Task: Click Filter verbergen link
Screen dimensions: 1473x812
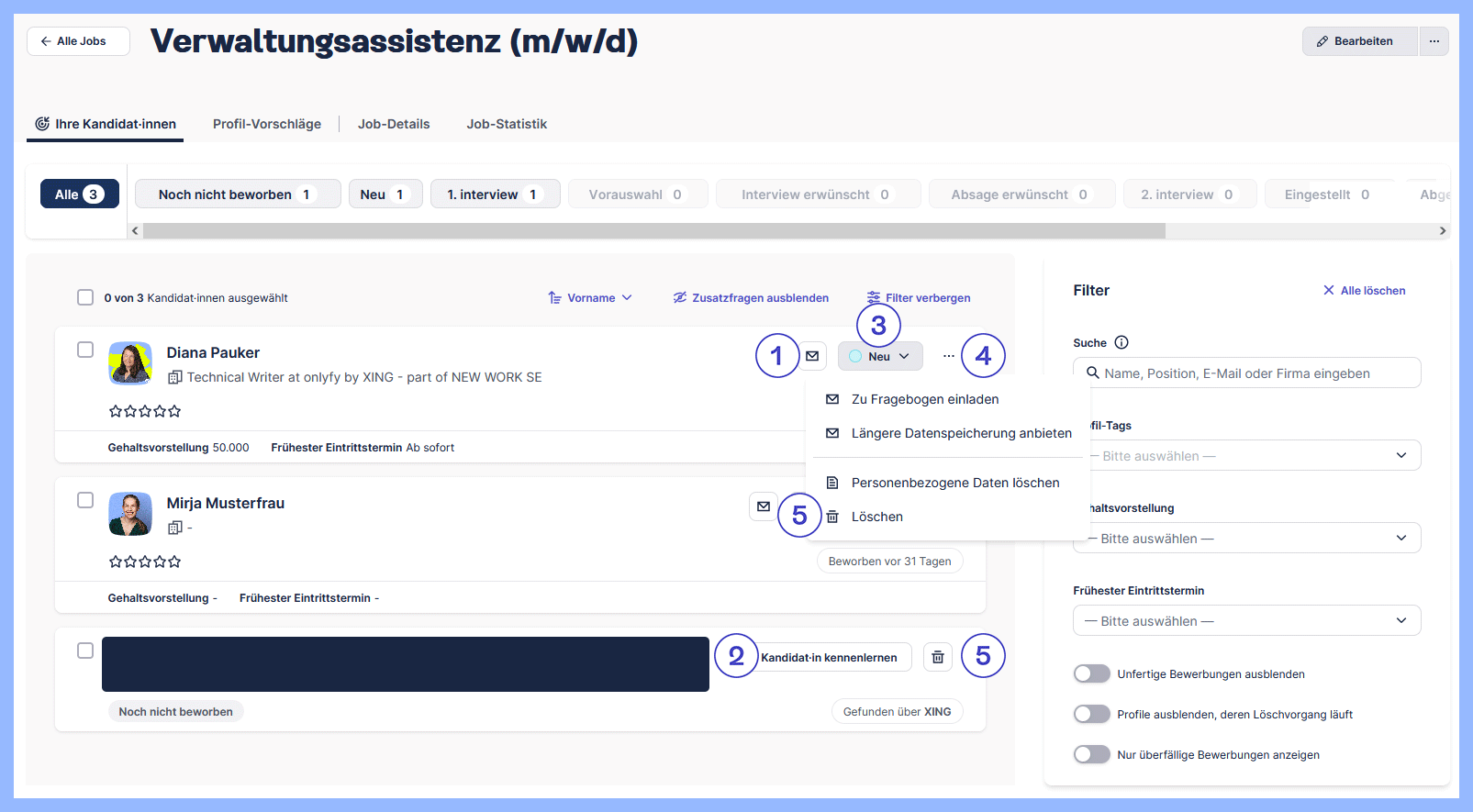Action: coord(919,298)
